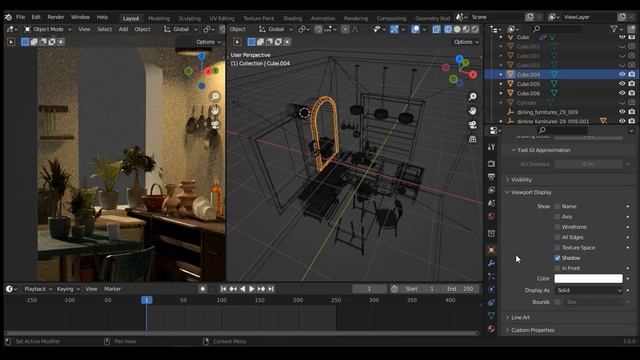This screenshot has width=640, height=360.
Task: Open the World properties tab icon
Action: point(491,216)
